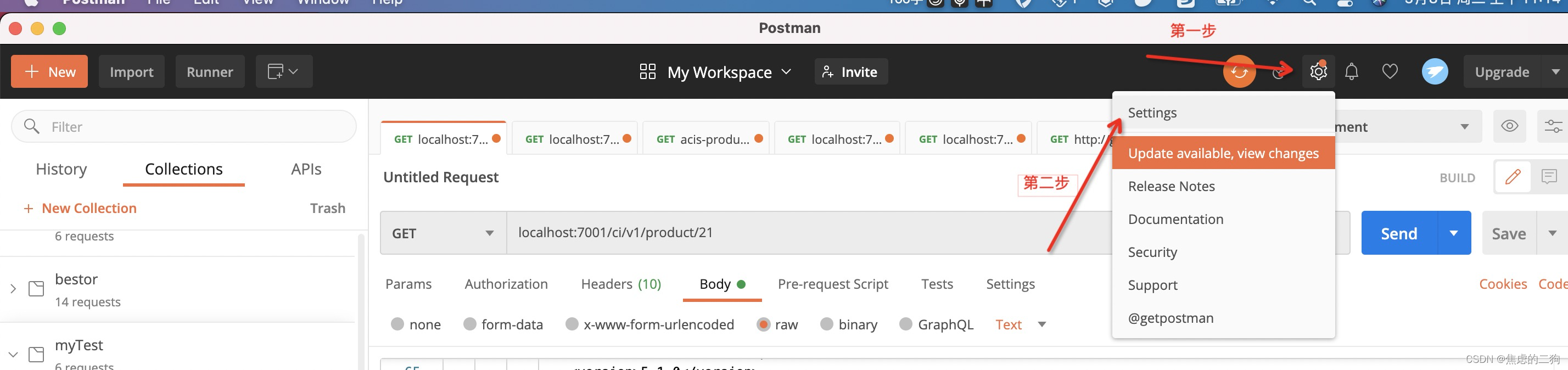The width and height of the screenshot is (1568, 370).
Task: Select first localhost:7... request tab
Action: 444,139
